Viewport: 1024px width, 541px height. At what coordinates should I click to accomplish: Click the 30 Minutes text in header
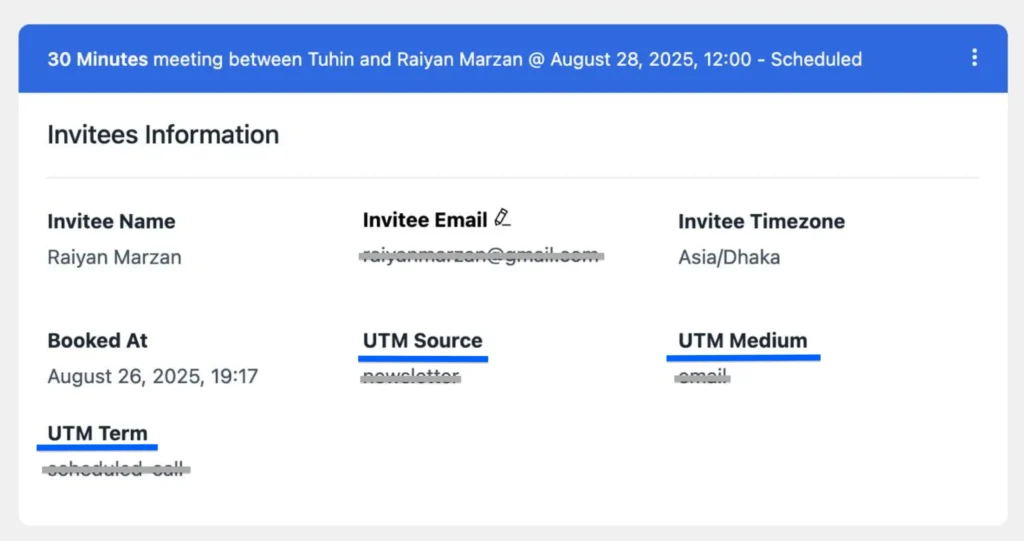(x=98, y=59)
